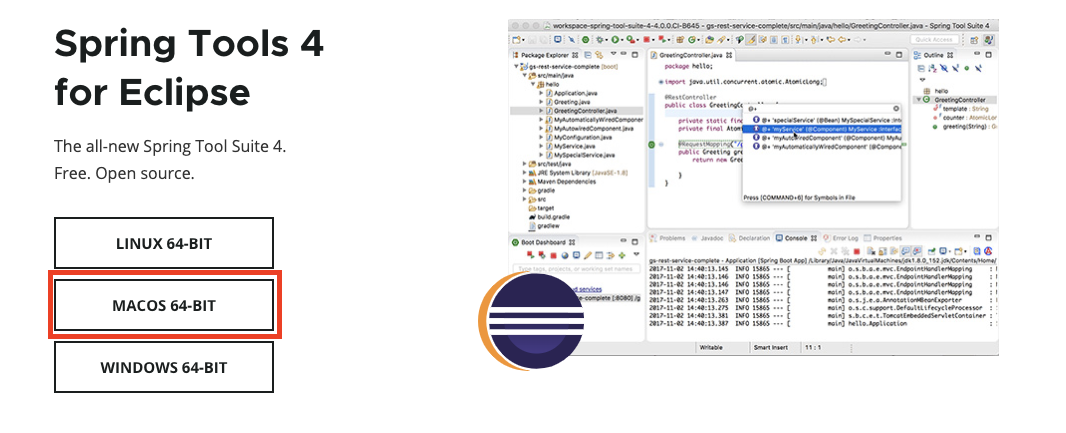Click the Eclipse logo
The height and width of the screenshot is (433, 1066).
(x=532, y=321)
